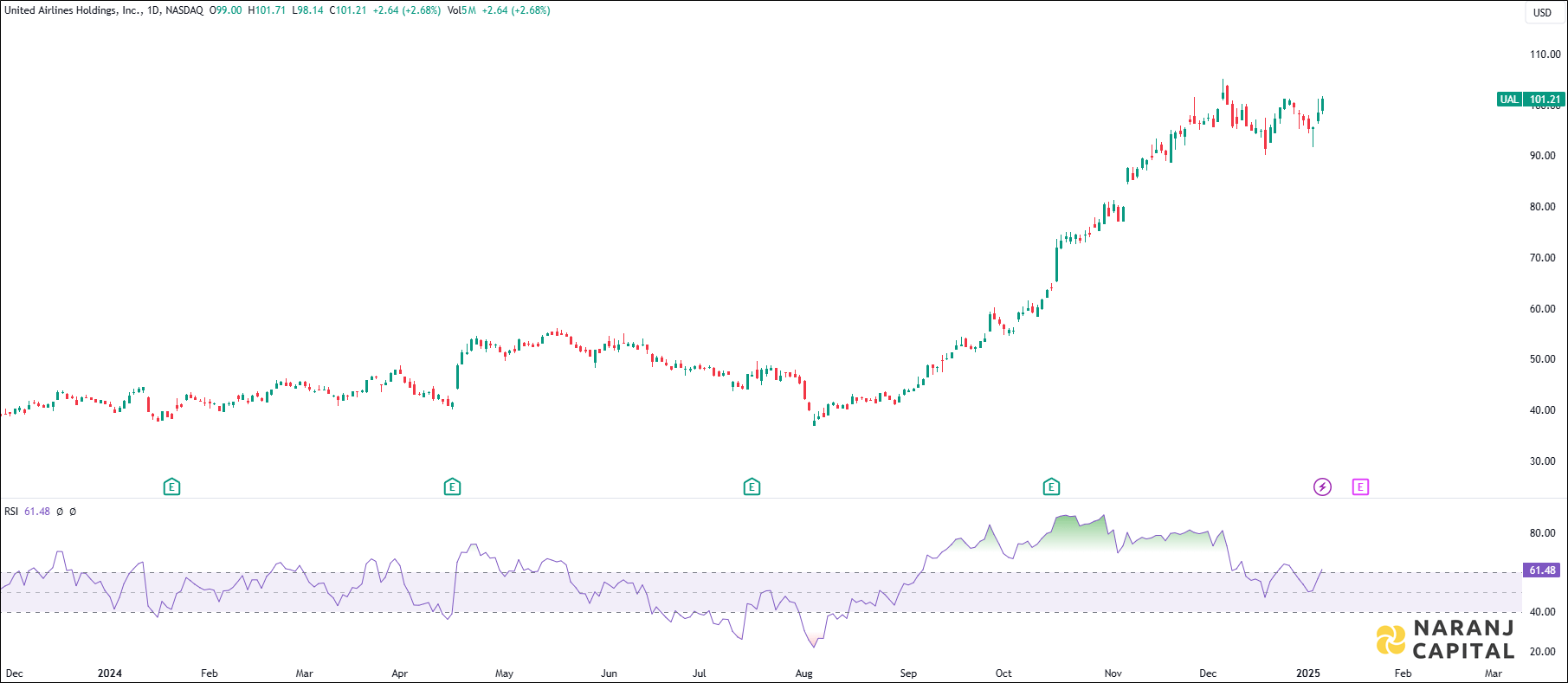
Task: Click the April earnings E marker
Action: pyautogui.click(x=452, y=487)
